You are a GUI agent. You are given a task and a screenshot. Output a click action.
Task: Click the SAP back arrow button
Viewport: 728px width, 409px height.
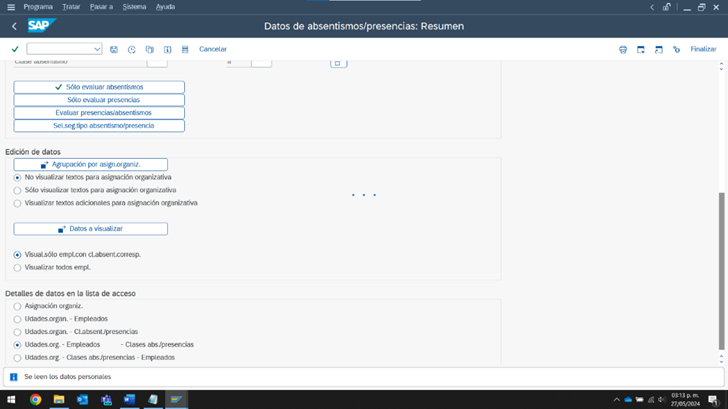[x=14, y=26]
